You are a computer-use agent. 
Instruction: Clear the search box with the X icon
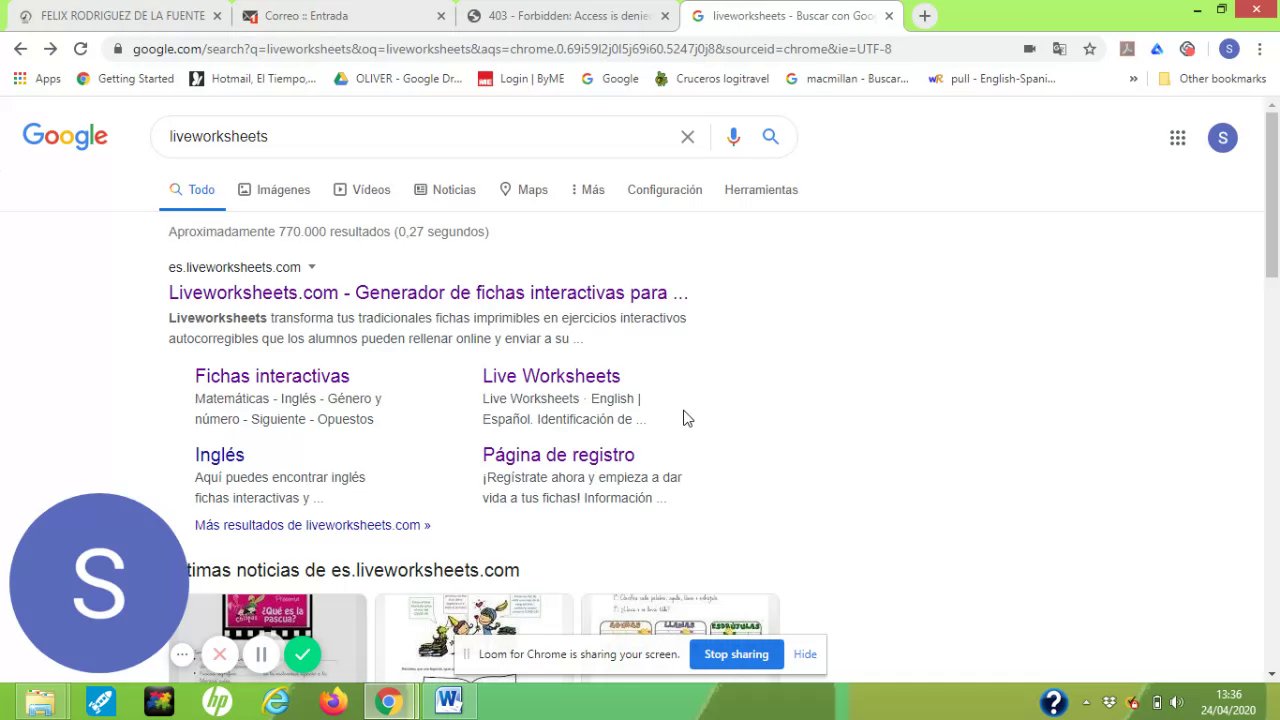click(x=687, y=137)
